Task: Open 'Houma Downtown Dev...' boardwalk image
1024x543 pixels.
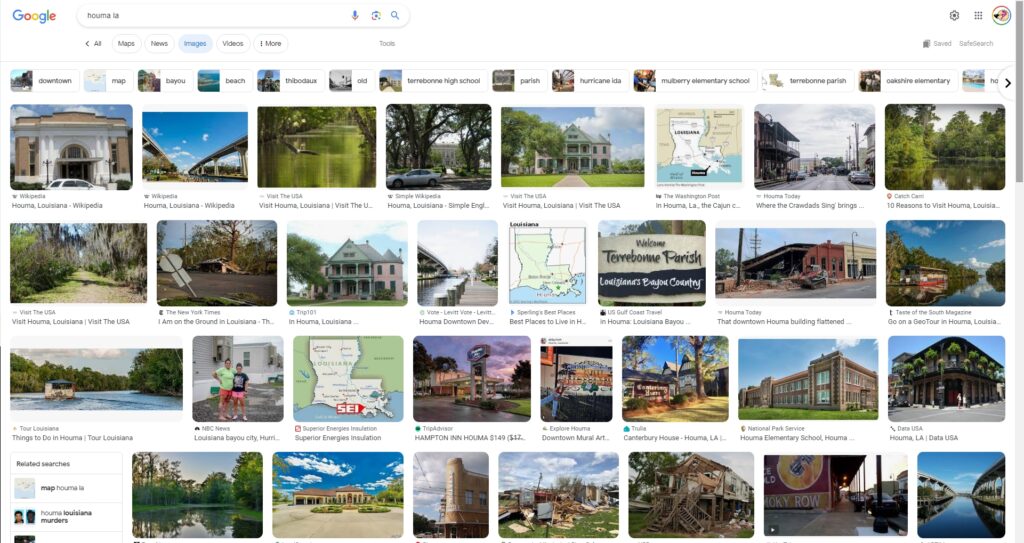Action: tap(457, 263)
